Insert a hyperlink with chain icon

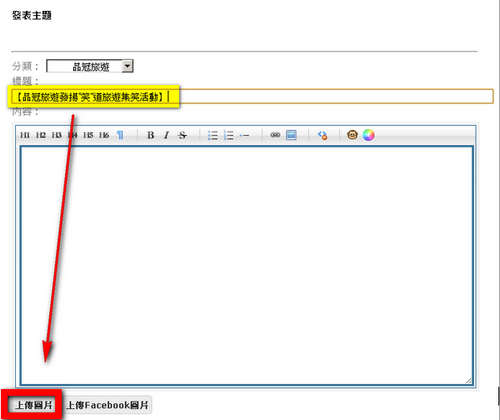pos(275,135)
